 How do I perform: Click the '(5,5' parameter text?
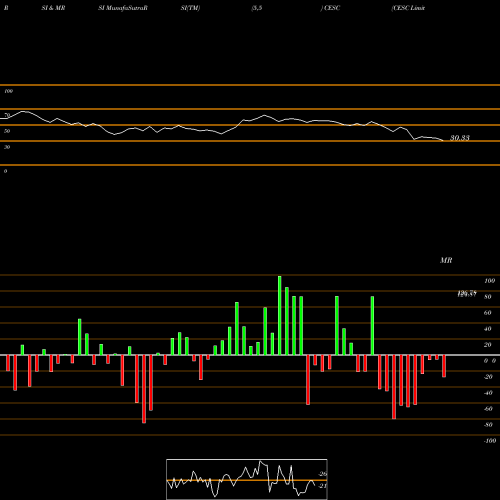point(257,8)
